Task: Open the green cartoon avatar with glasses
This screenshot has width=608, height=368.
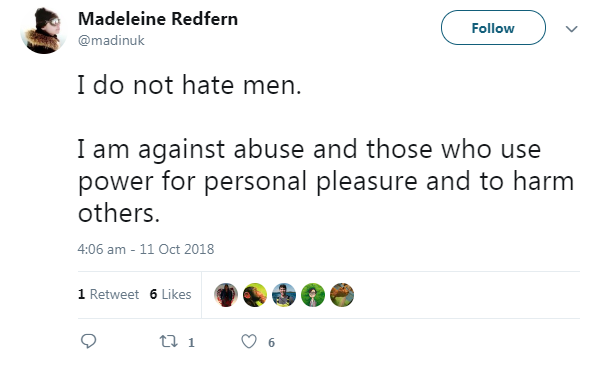Action: (x=313, y=295)
